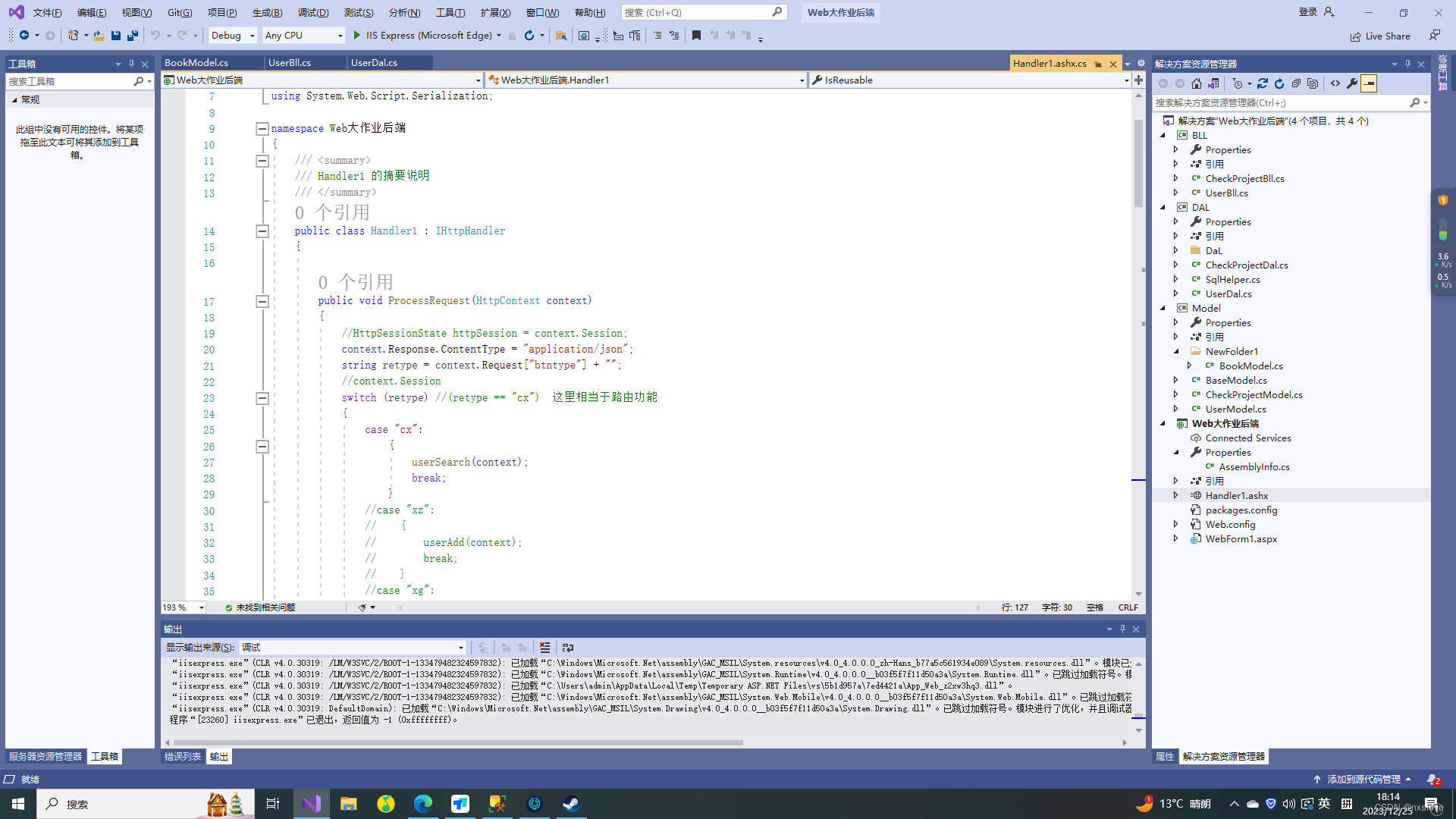Start debugging with IIS Express play button

[356, 36]
